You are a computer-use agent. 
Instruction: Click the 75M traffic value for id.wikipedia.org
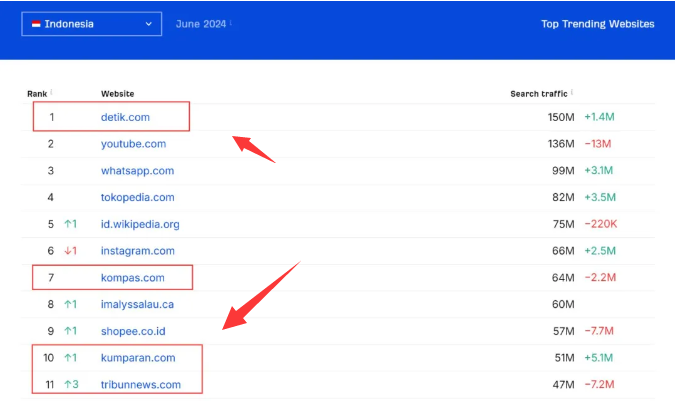[x=563, y=224]
